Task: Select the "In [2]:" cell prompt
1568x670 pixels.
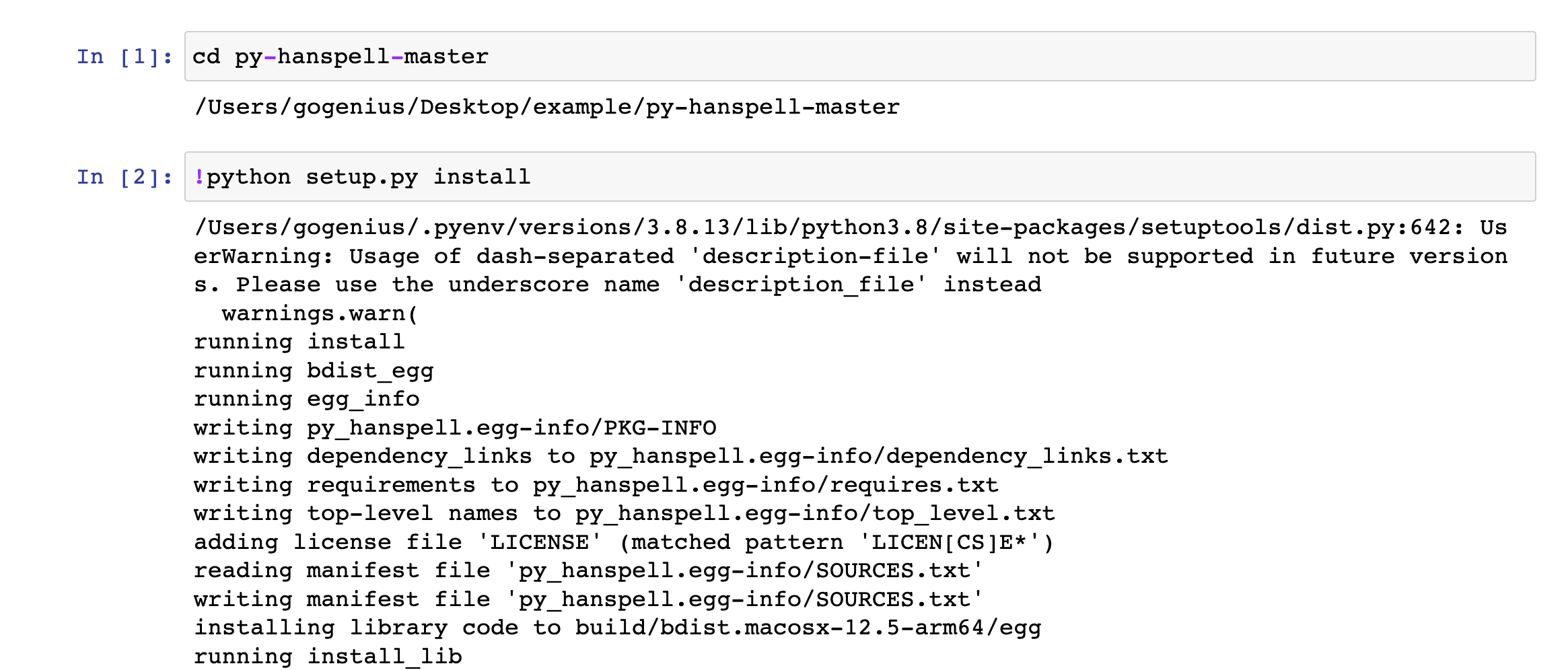Action: tap(124, 177)
